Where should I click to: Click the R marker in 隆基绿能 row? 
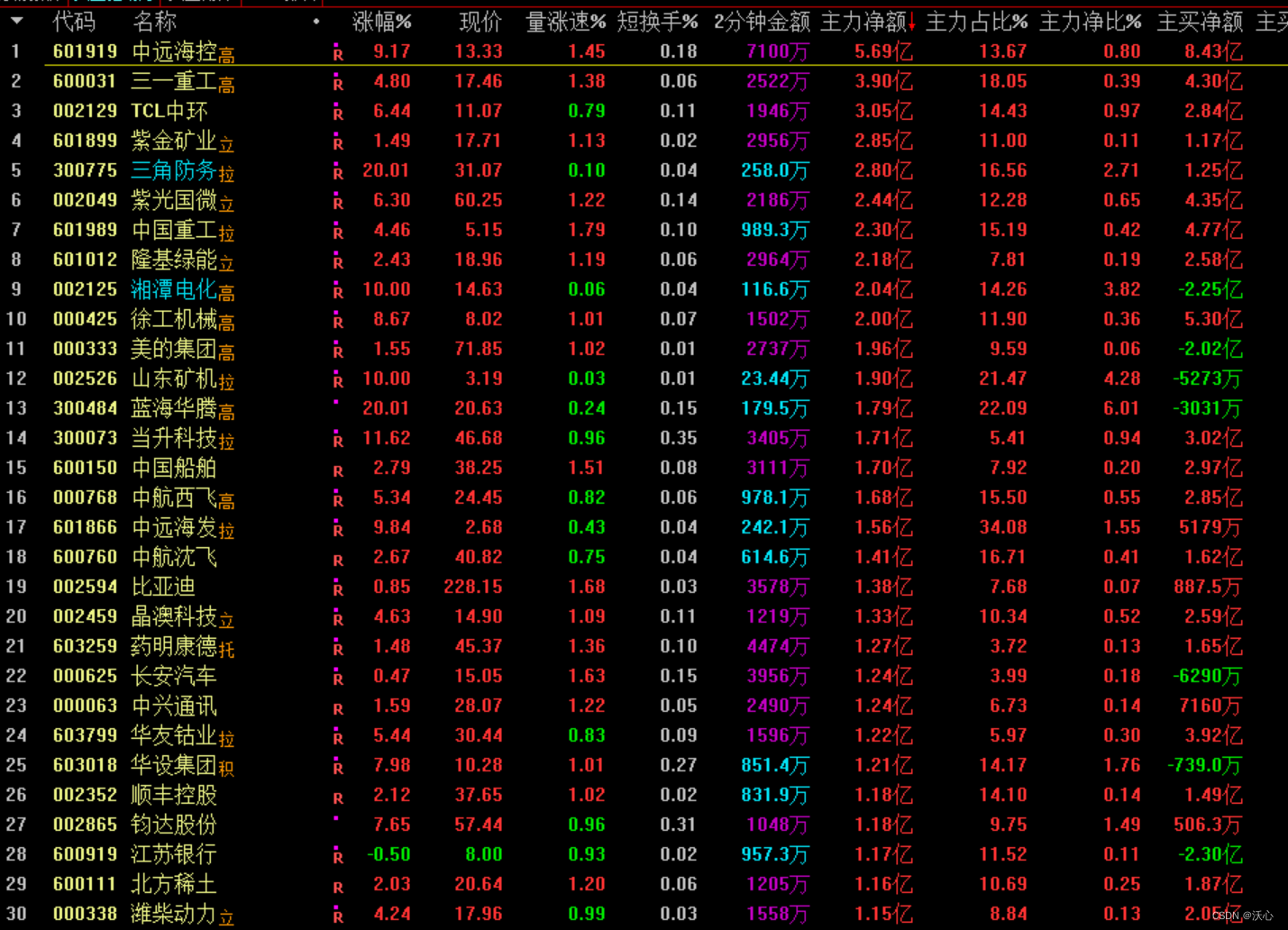click(338, 261)
